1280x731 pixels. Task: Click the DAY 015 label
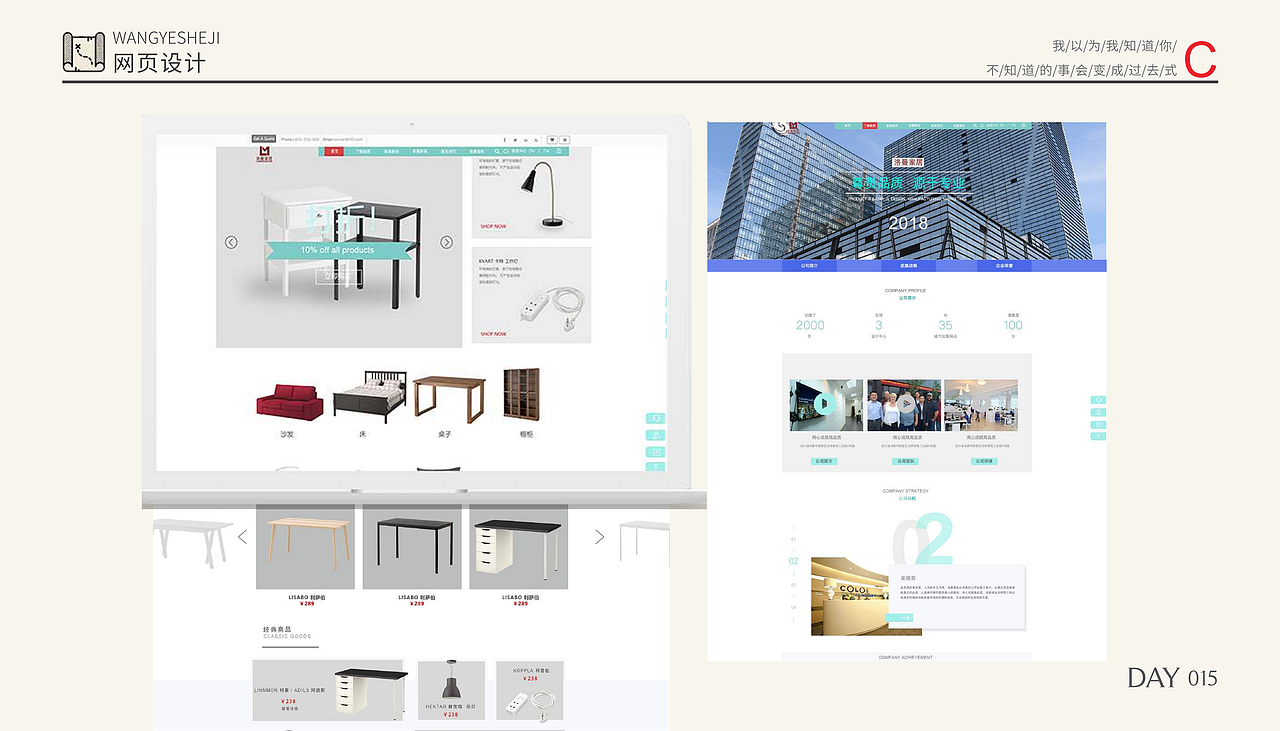tap(1173, 678)
